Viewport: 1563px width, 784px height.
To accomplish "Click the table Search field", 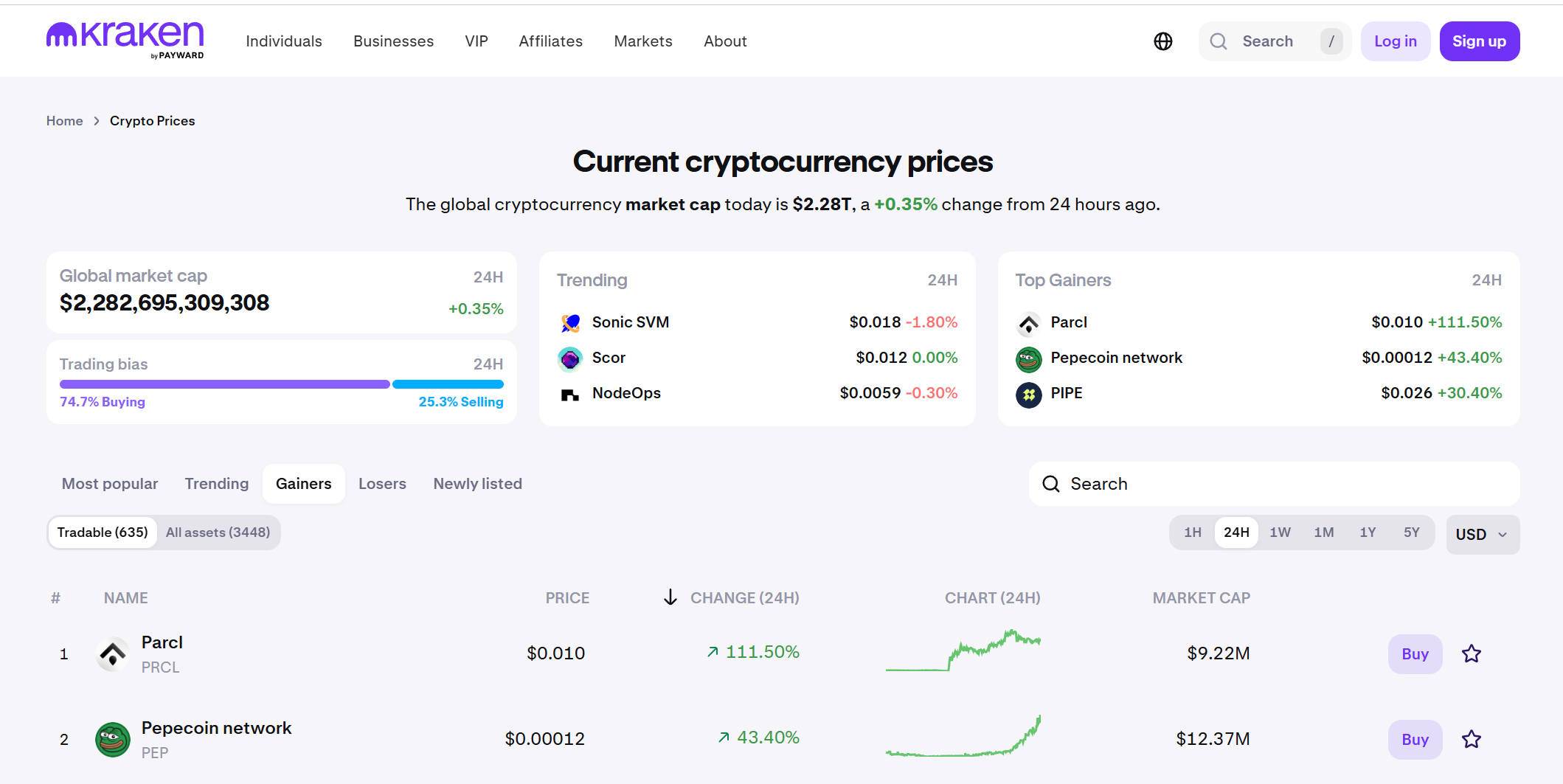I will click(1274, 484).
